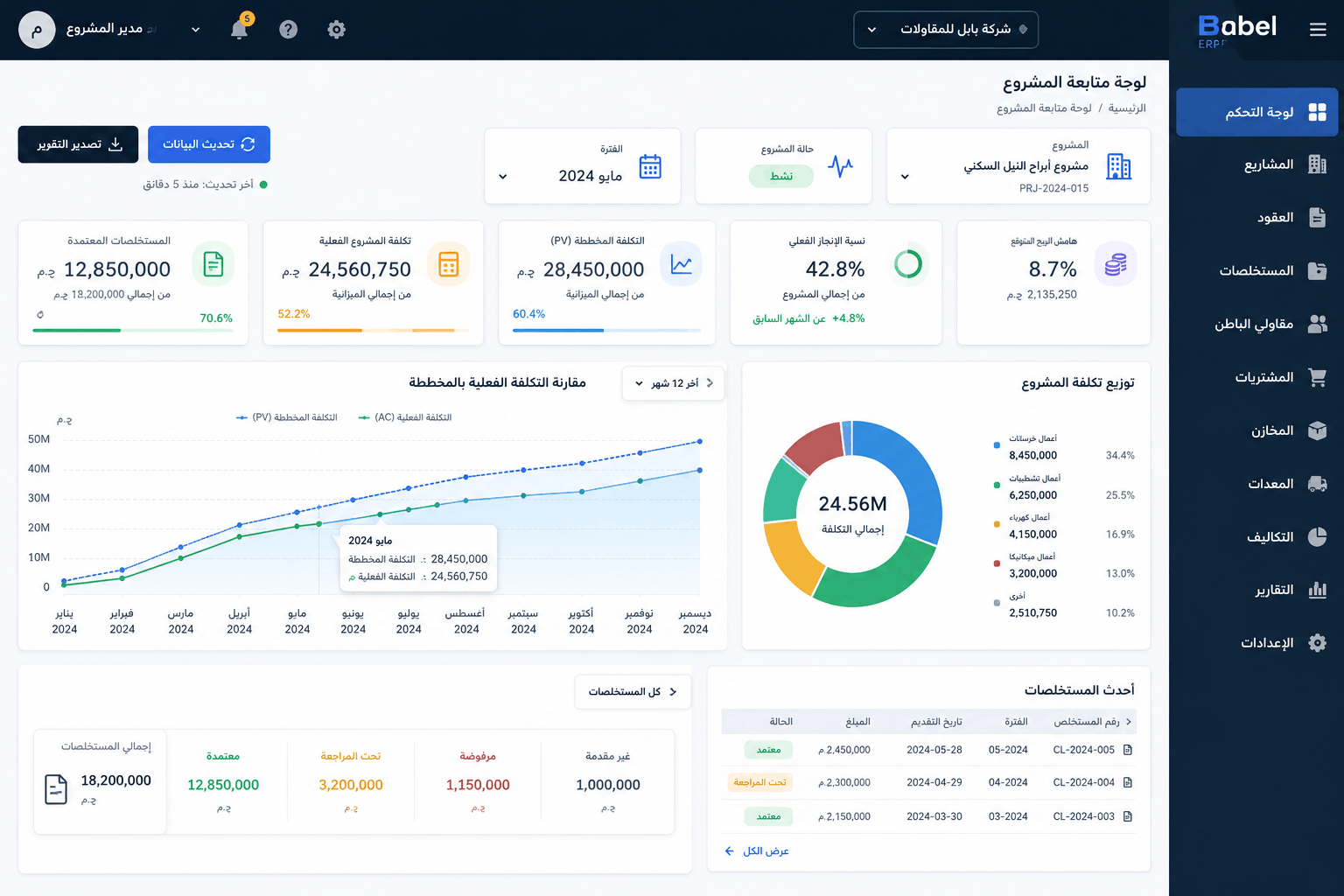Click the +4.8% month change text

coord(848,318)
